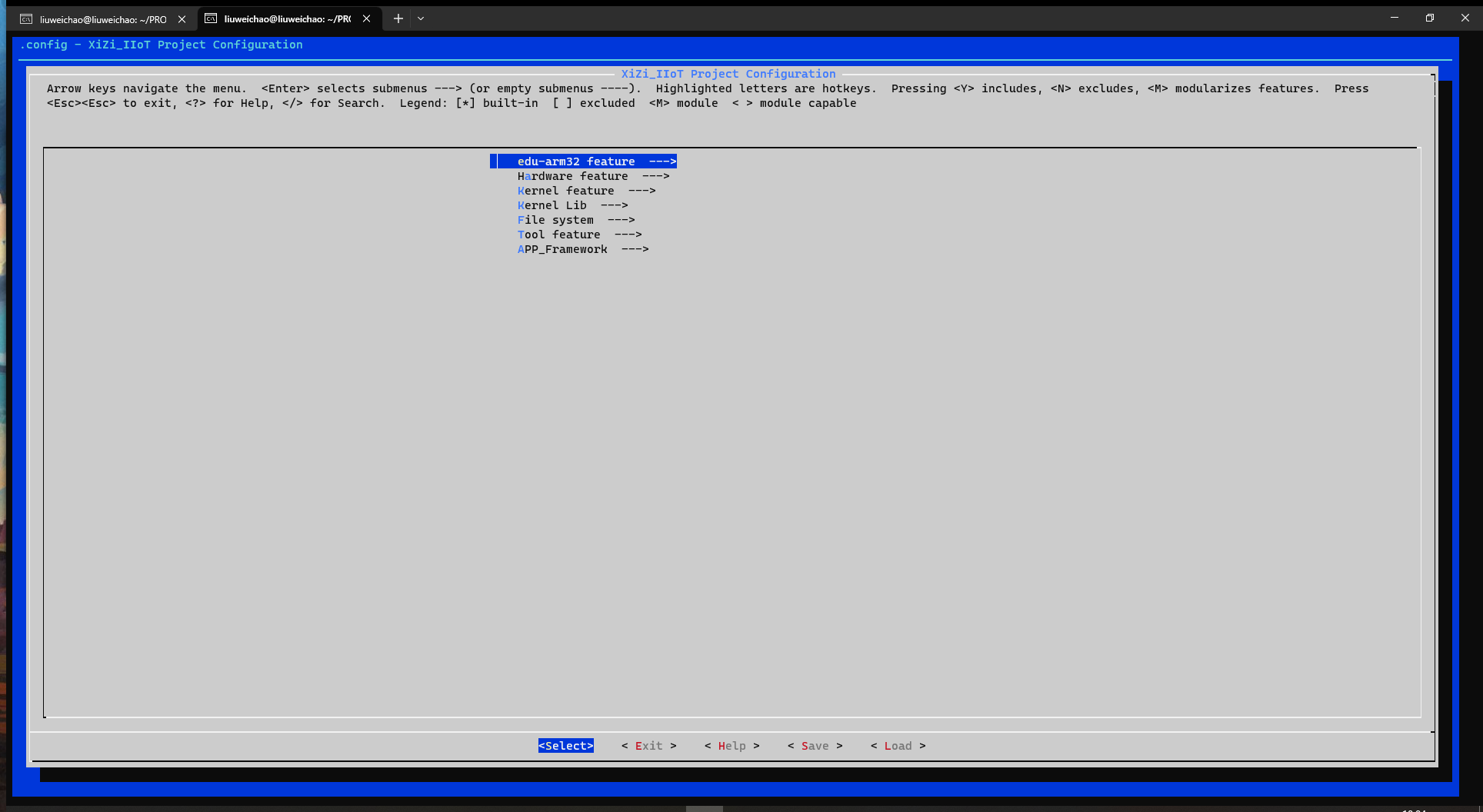Open the Kernel Lib submenu
The width and height of the screenshot is (1483, 812).
pos(572,205)
